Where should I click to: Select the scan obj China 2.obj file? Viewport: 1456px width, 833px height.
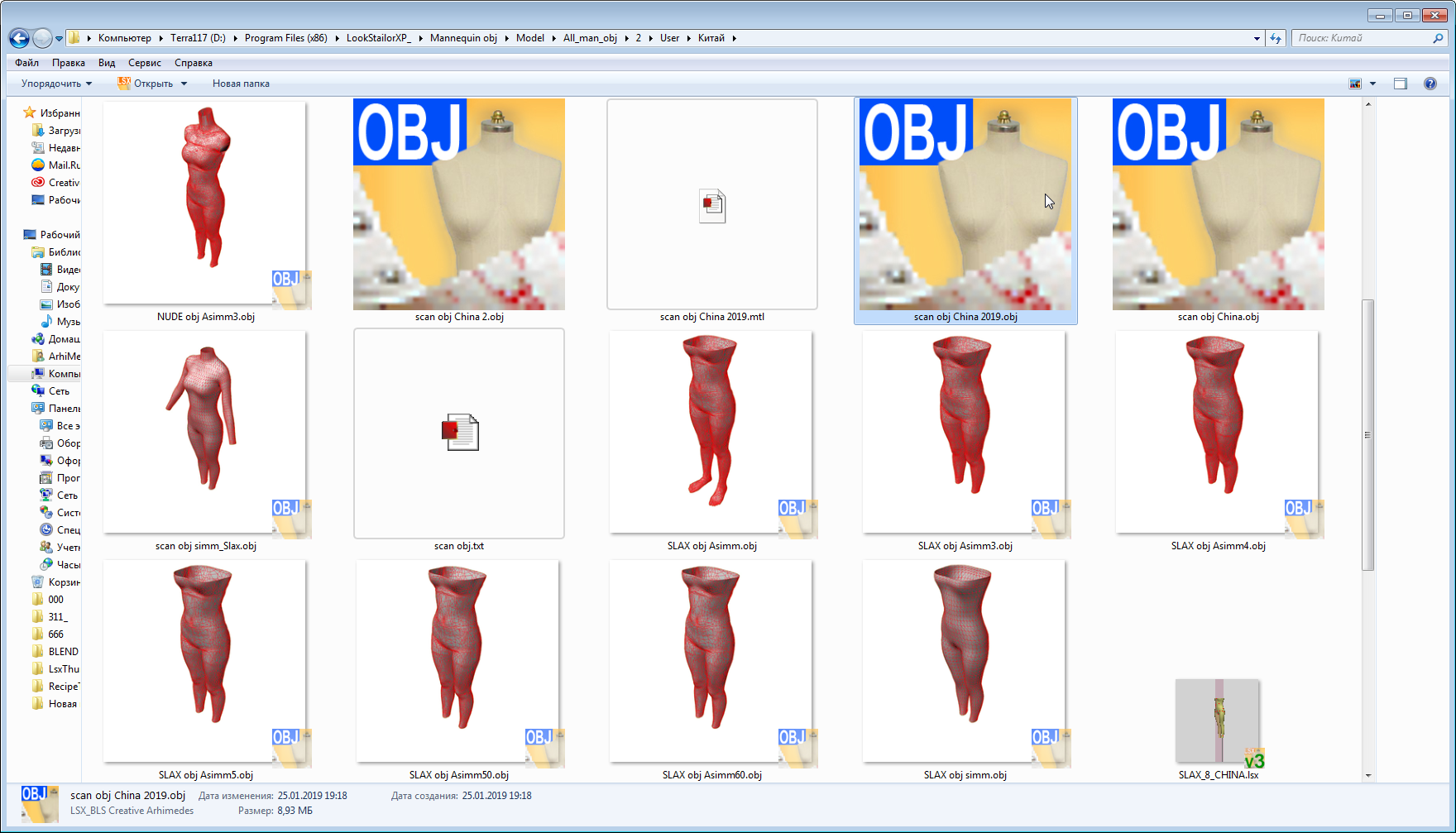tap(459, 203)
